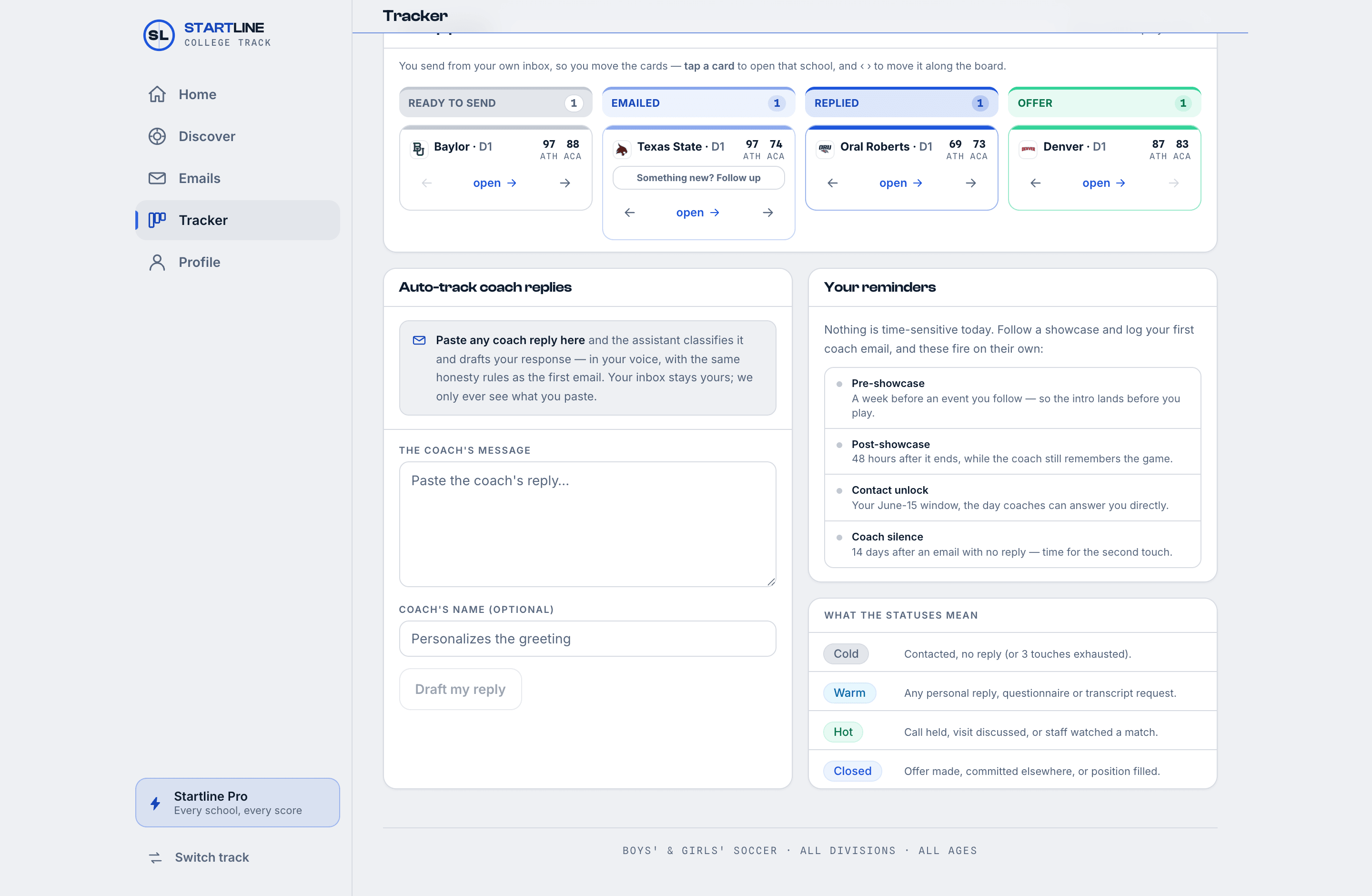
Task: Open the Profile page
Action: coord(238,262)
